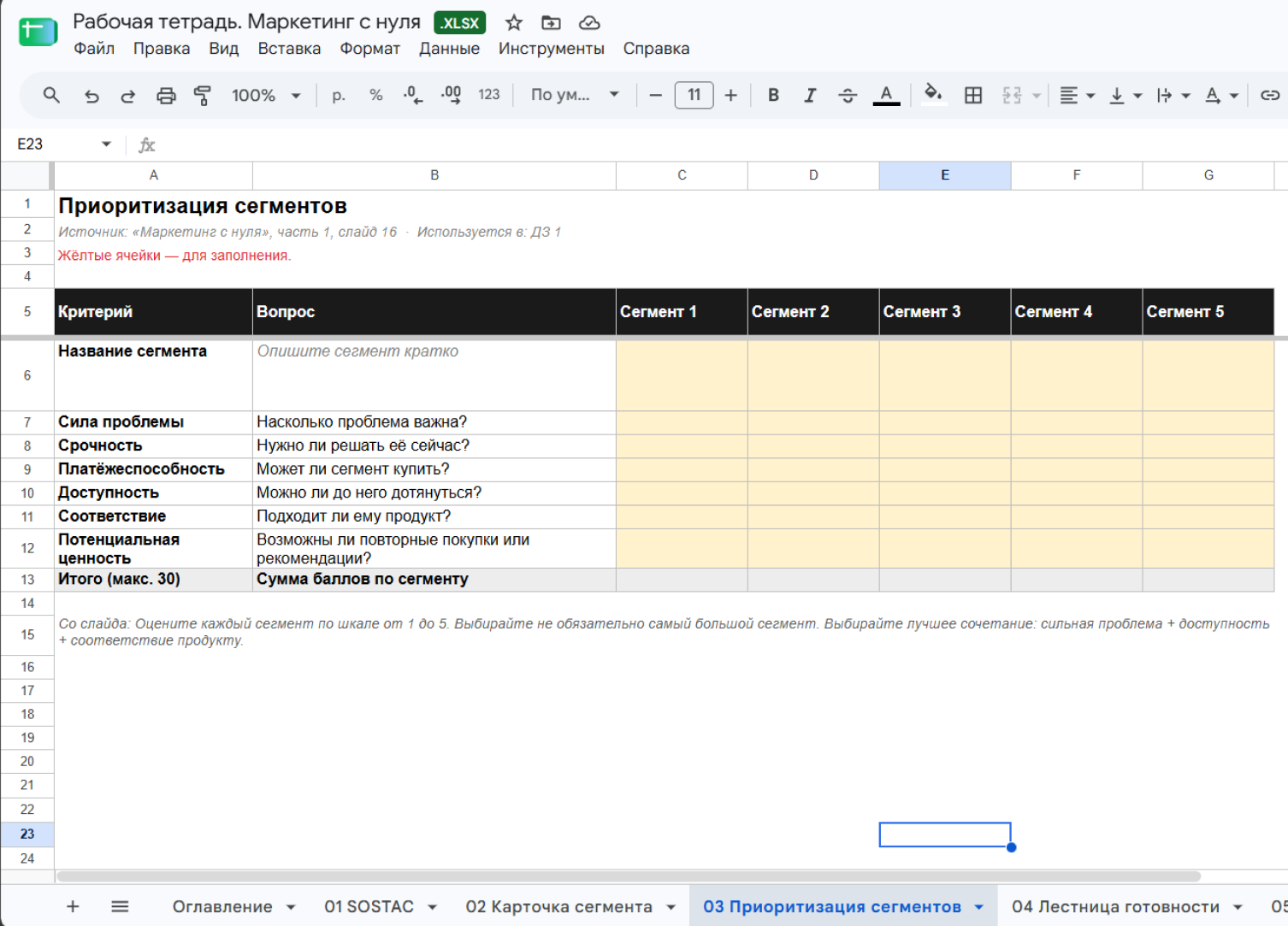The image size is (1288, 926).
Task: Click the move to folder icon
Action: pyautogui.click(x=551, y=23)
